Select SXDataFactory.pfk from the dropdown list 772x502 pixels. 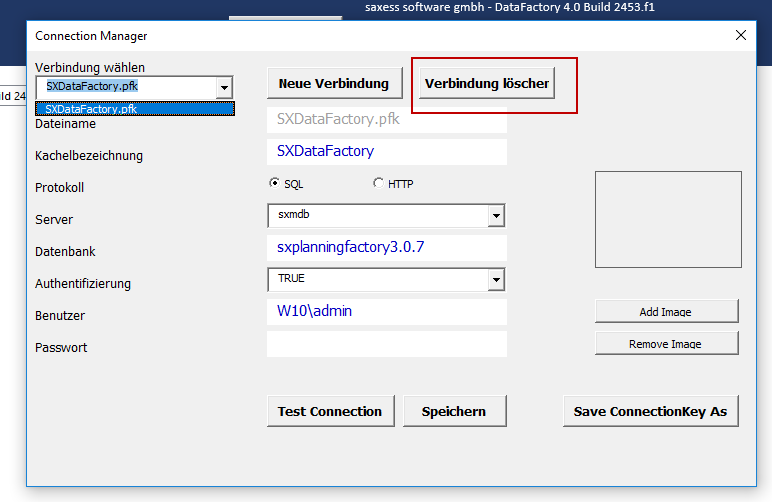click(134, 109)
